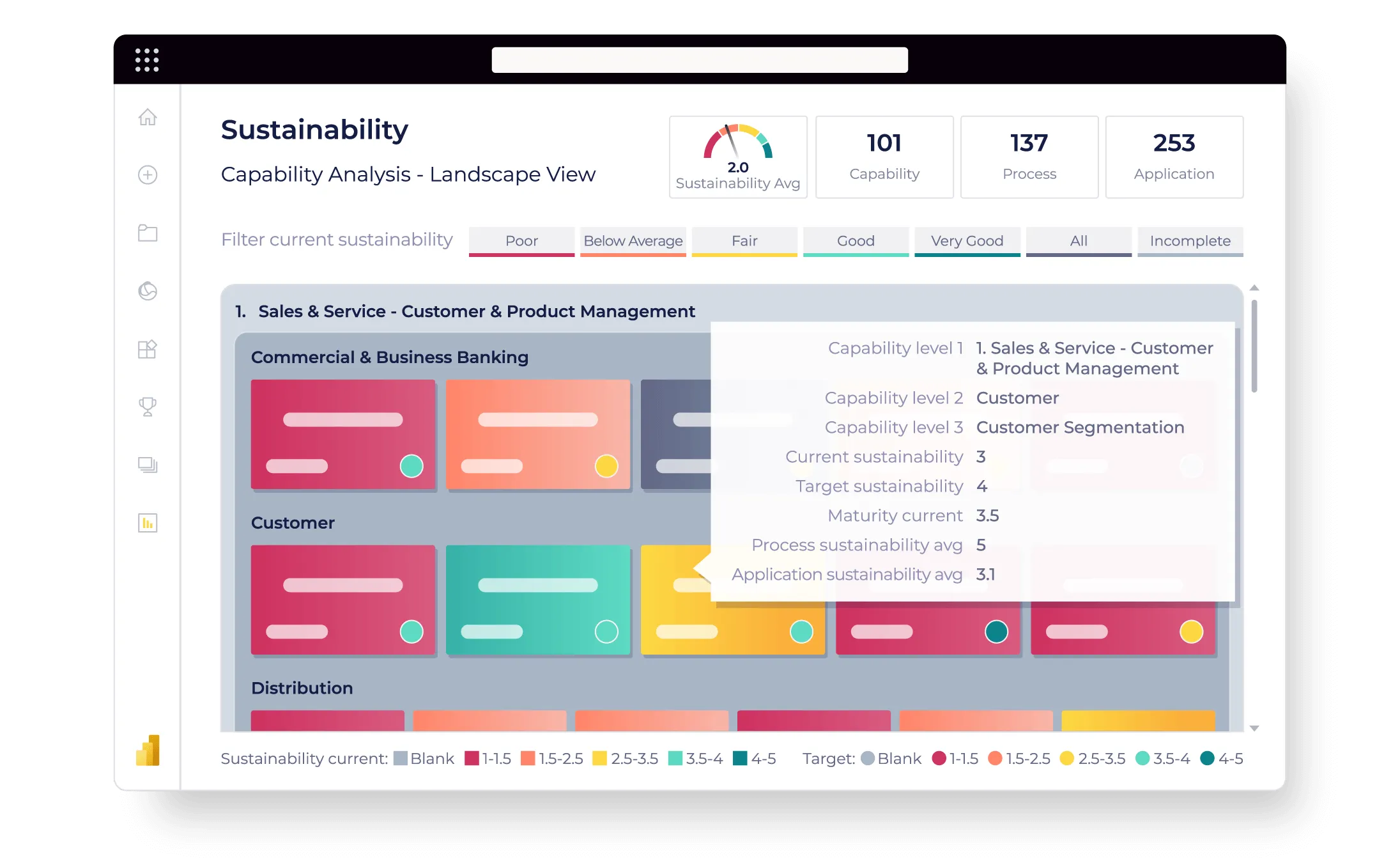Click the 137 Process card
The height and width of the screenshot is (863, 1400).
(x=1029, y=157)
